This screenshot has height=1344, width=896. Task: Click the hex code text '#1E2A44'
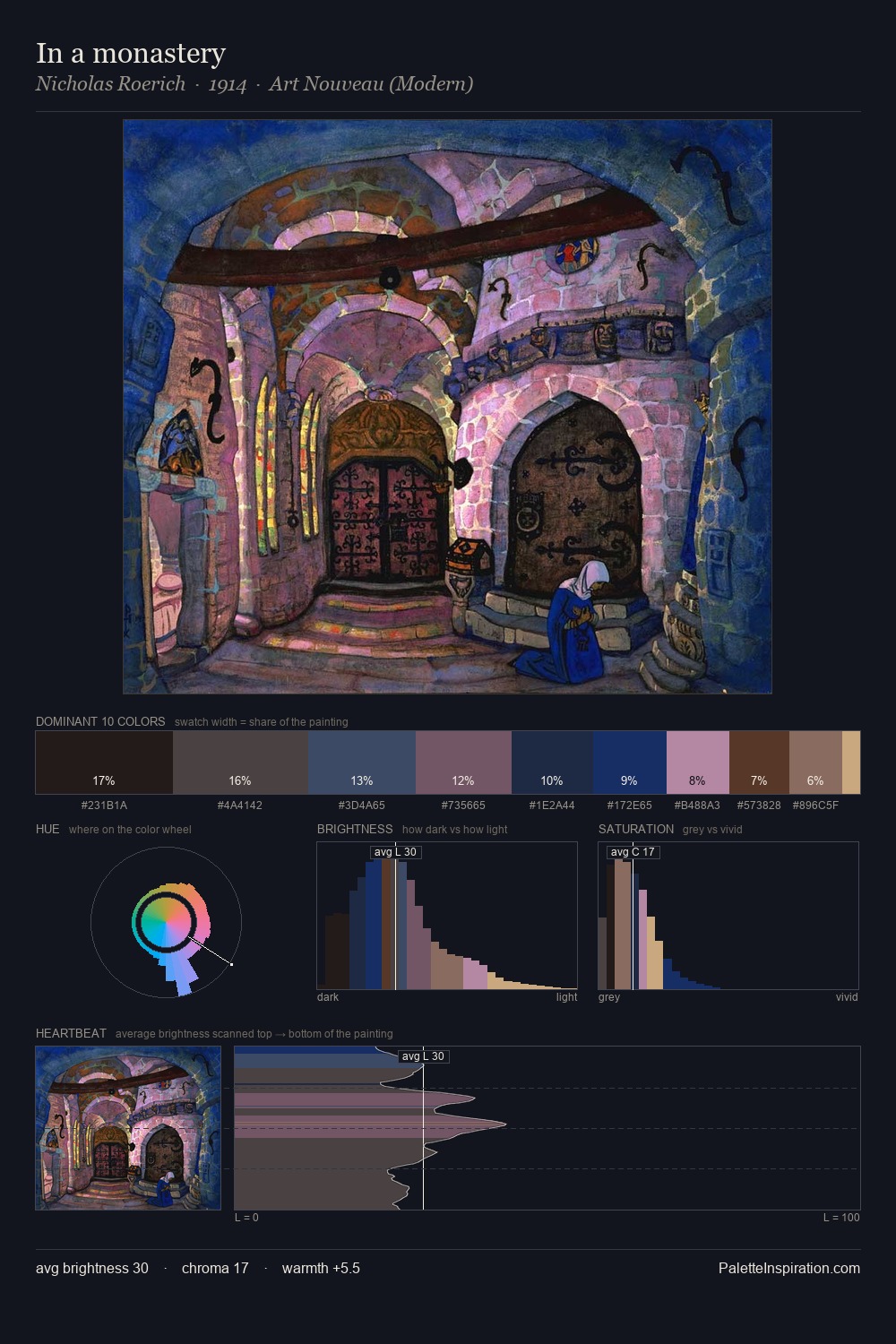point(552,805)
